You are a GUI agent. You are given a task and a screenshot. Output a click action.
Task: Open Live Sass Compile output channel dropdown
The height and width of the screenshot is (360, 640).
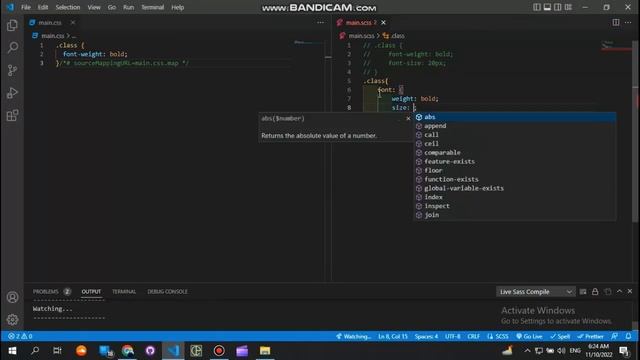coord(536,291)
